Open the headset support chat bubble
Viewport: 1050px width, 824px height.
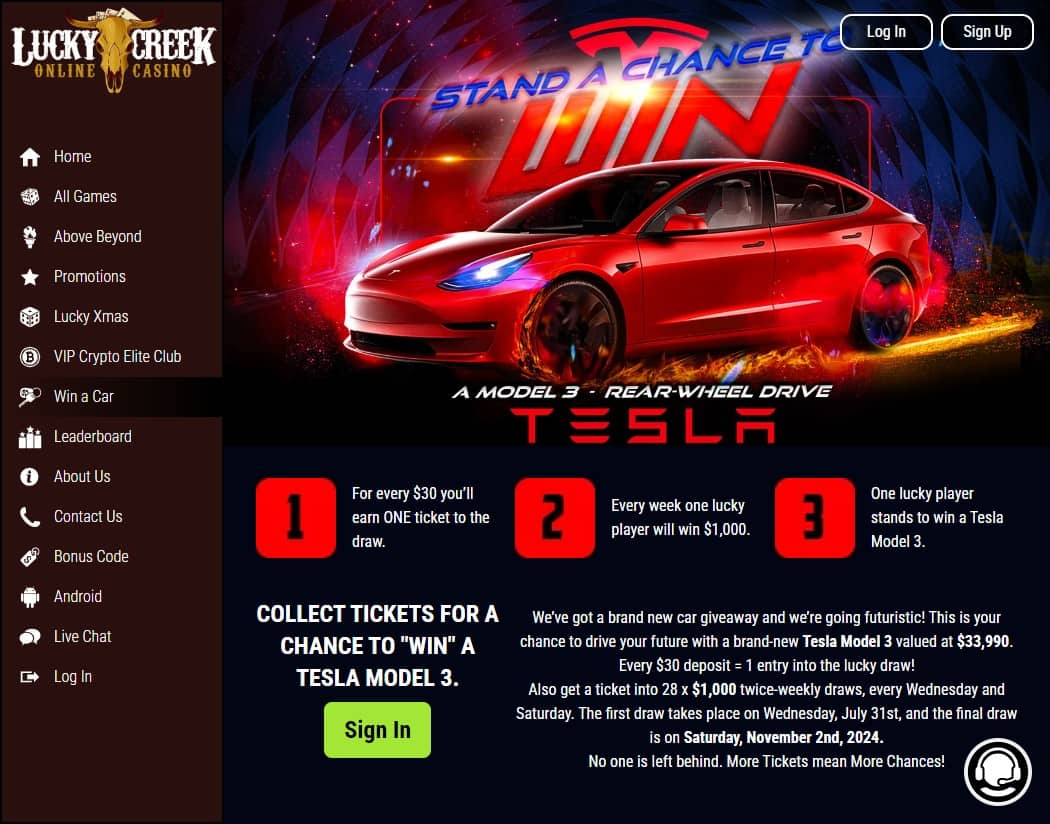[997, 772]
